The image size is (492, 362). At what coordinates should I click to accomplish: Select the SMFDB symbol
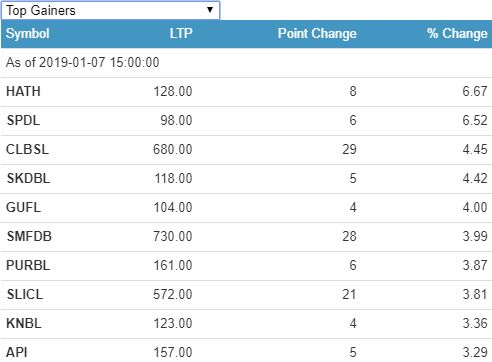[x=29, y=236]
